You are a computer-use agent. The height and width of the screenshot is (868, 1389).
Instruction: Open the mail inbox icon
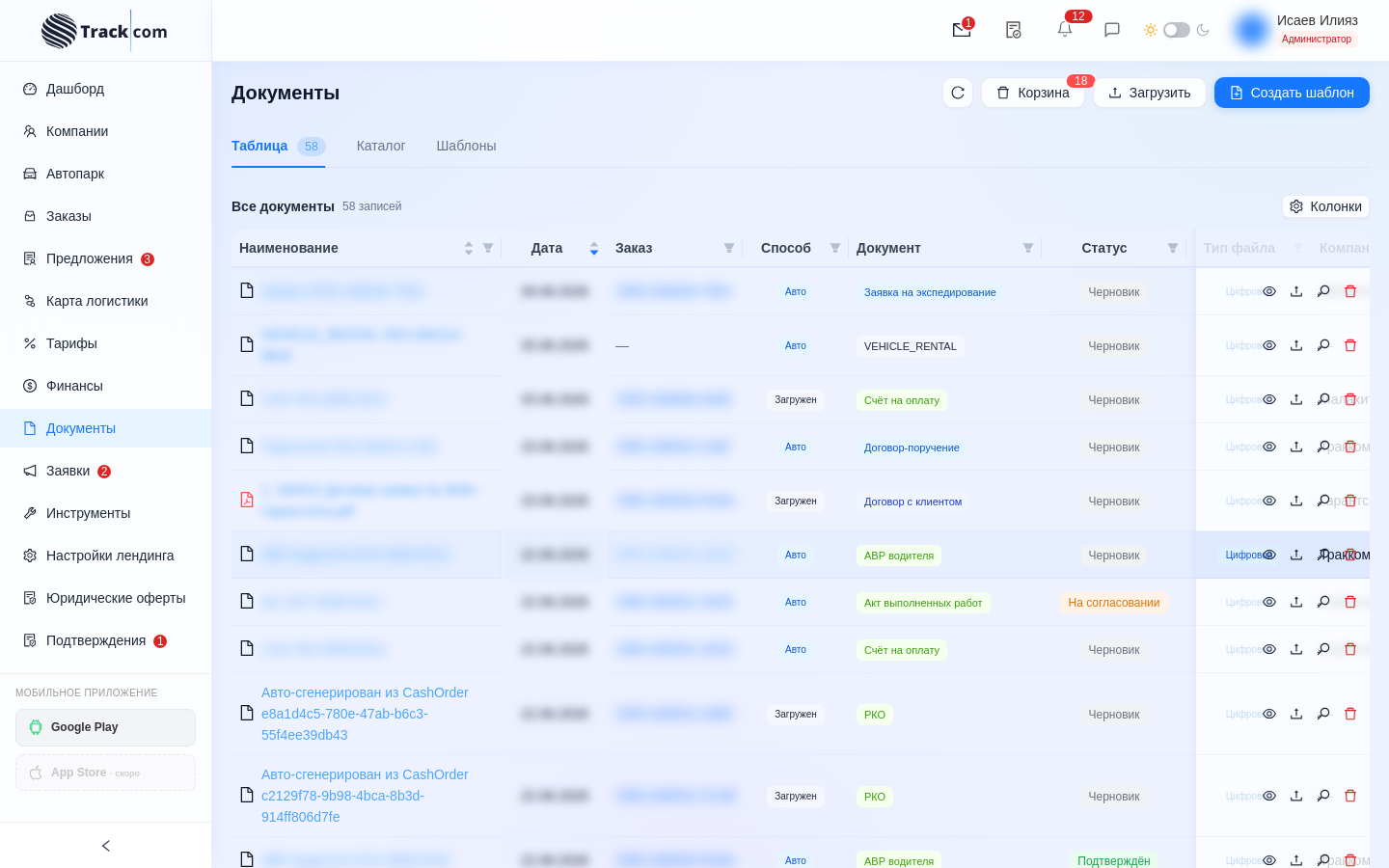961,30
